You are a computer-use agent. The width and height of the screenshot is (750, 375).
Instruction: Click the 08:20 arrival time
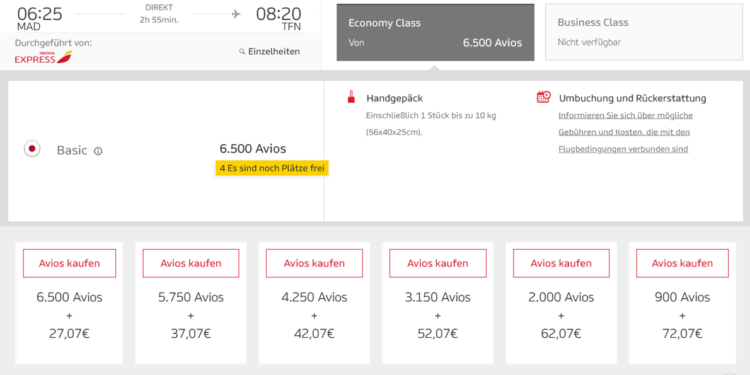tap(278, 13)
